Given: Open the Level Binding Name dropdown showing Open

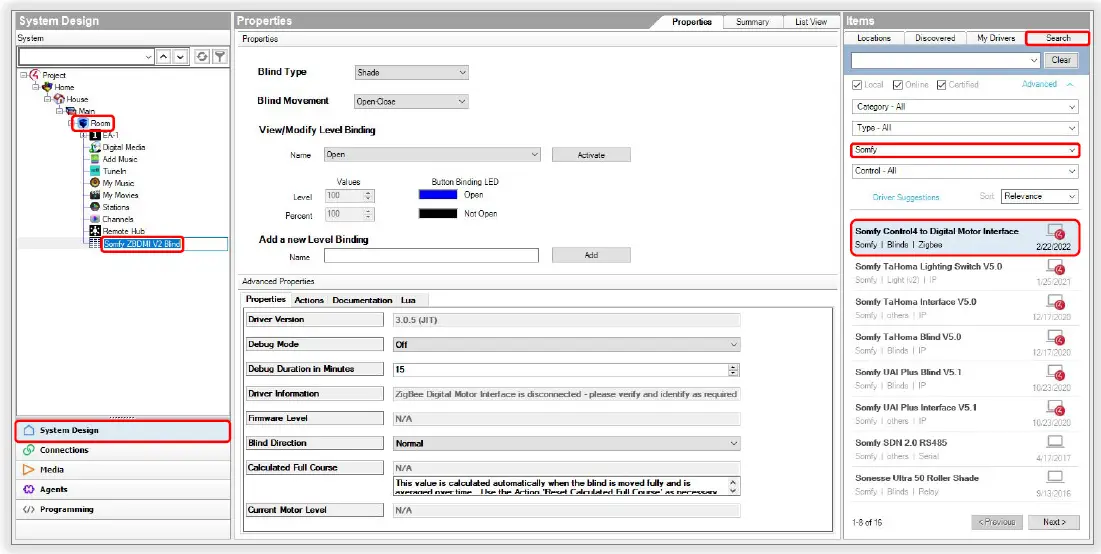Looking at the screenshot, I should point(433,154).
